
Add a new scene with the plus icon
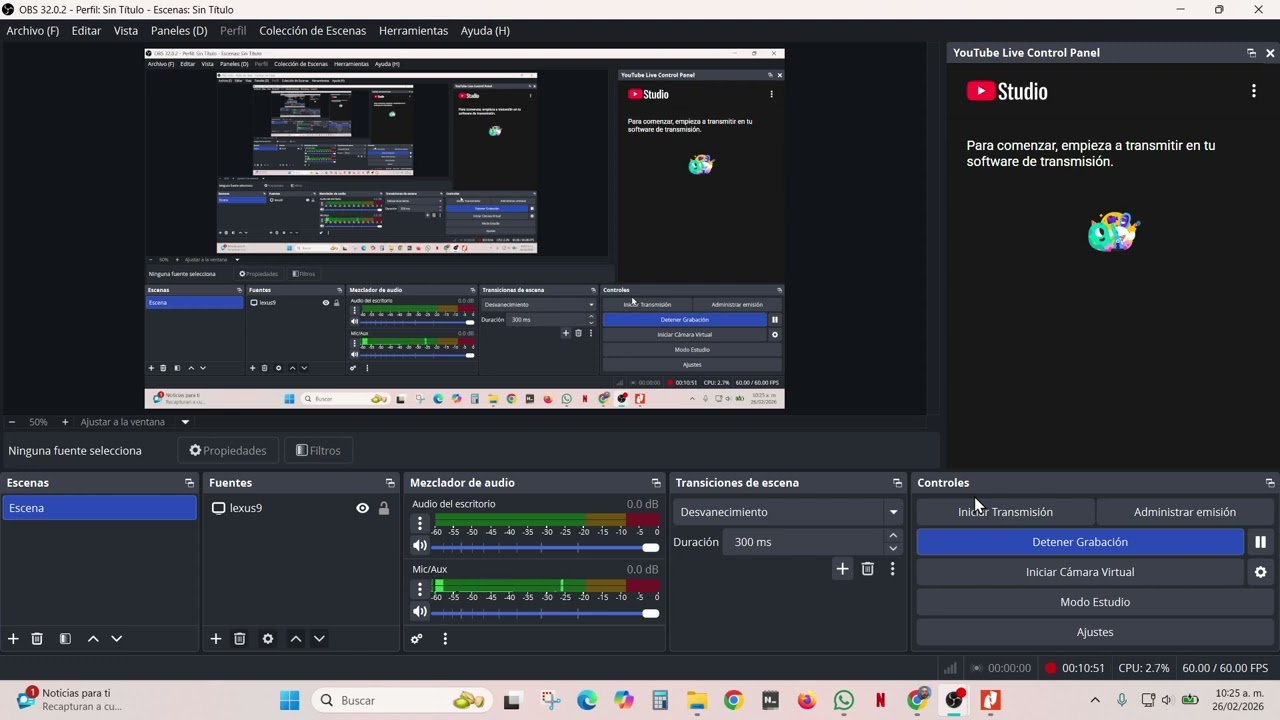(x=13, y=639)
